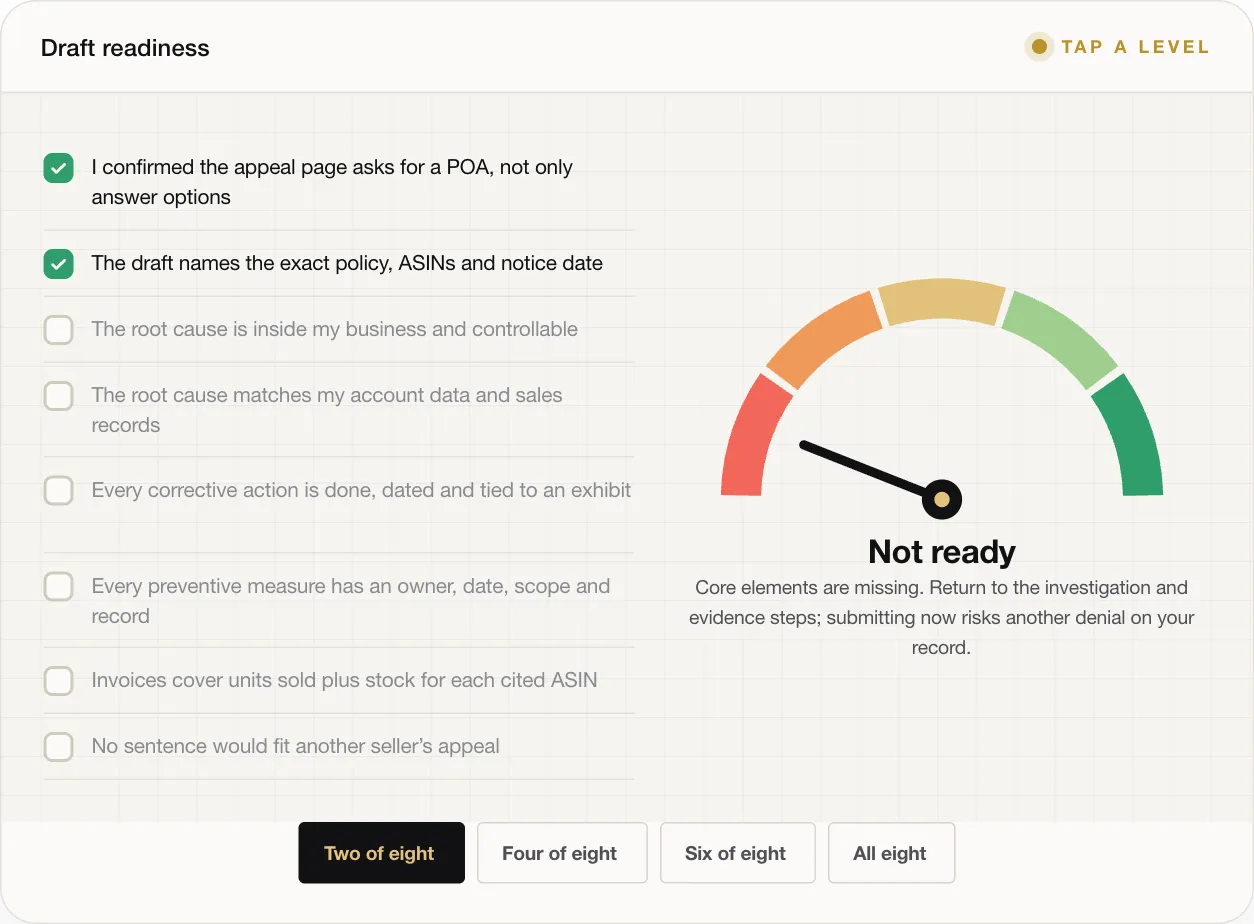Image resolution: width=1254 pixels, height=924 pixels.
Task: Click the text about root cause matching account data
Action: point(327,410)
